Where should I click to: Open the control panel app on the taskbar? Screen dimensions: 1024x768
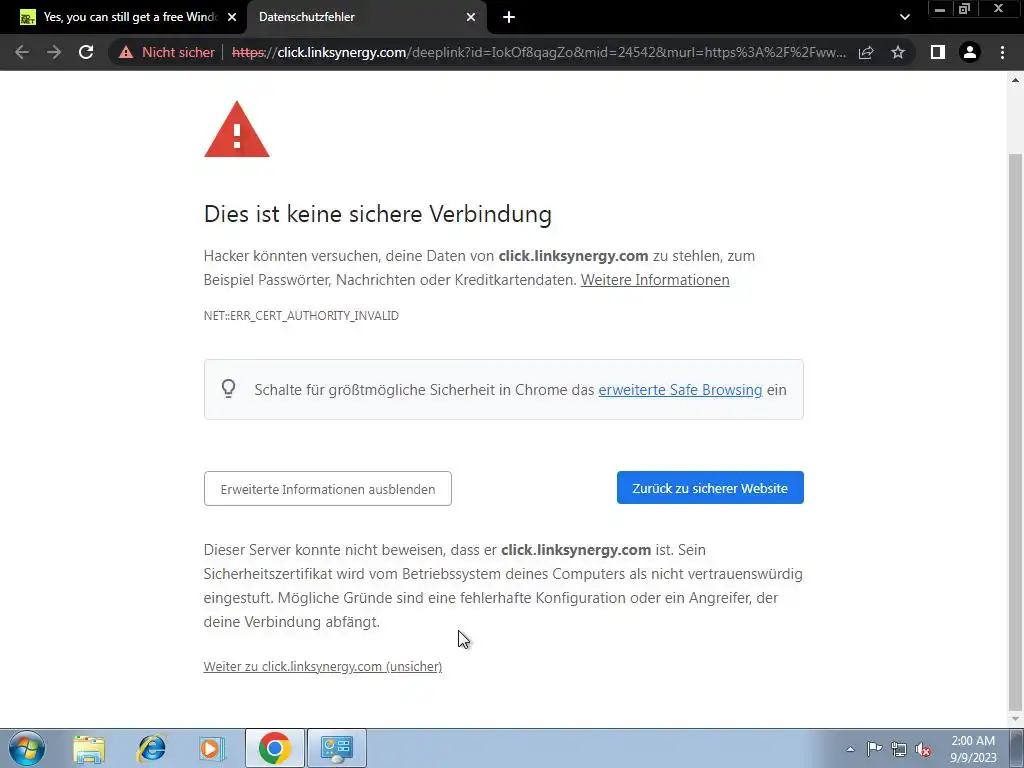[x=337, y=748]
